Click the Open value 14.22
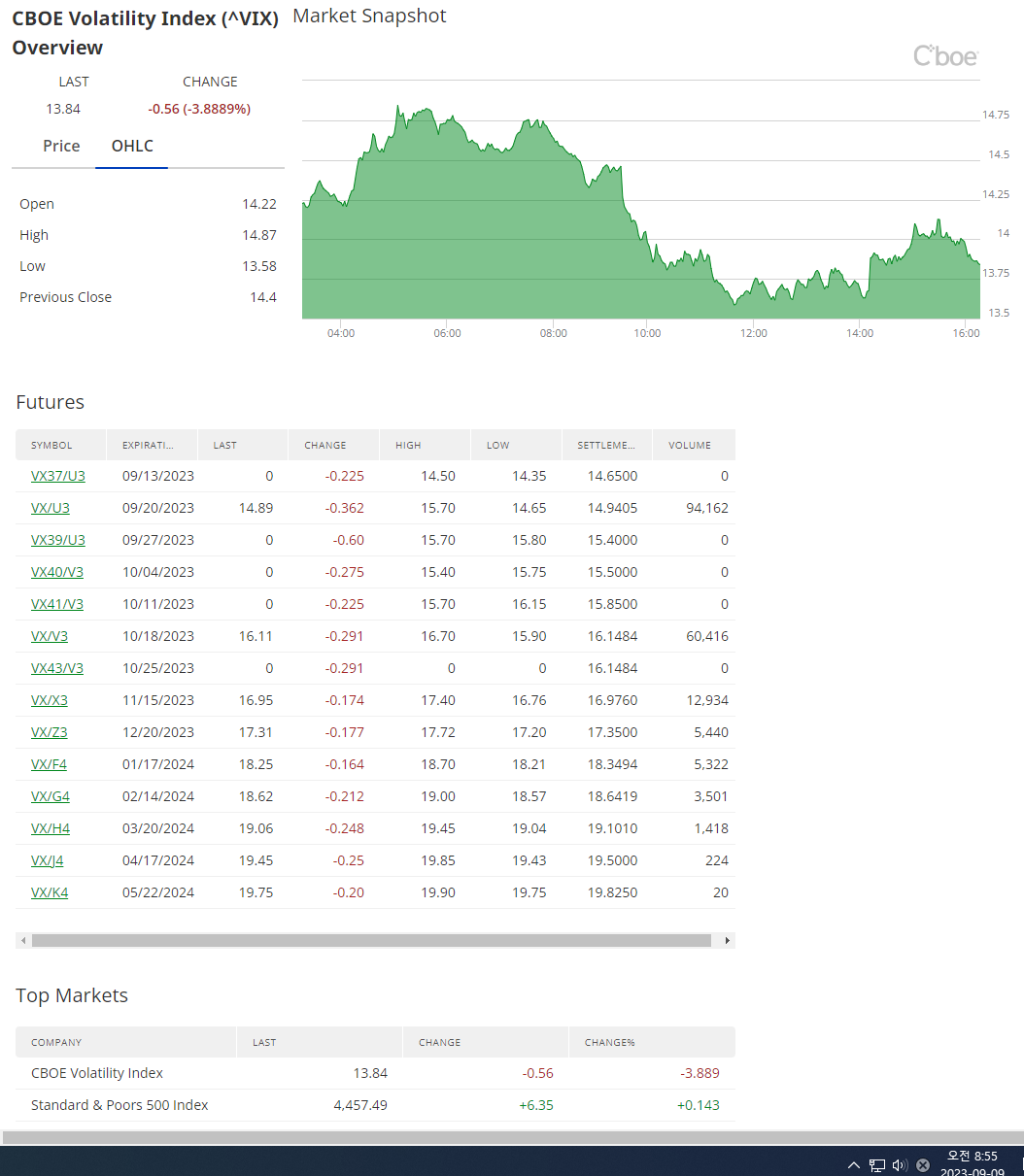Viewport: 1024px width, 1176px height. [259, 204]
